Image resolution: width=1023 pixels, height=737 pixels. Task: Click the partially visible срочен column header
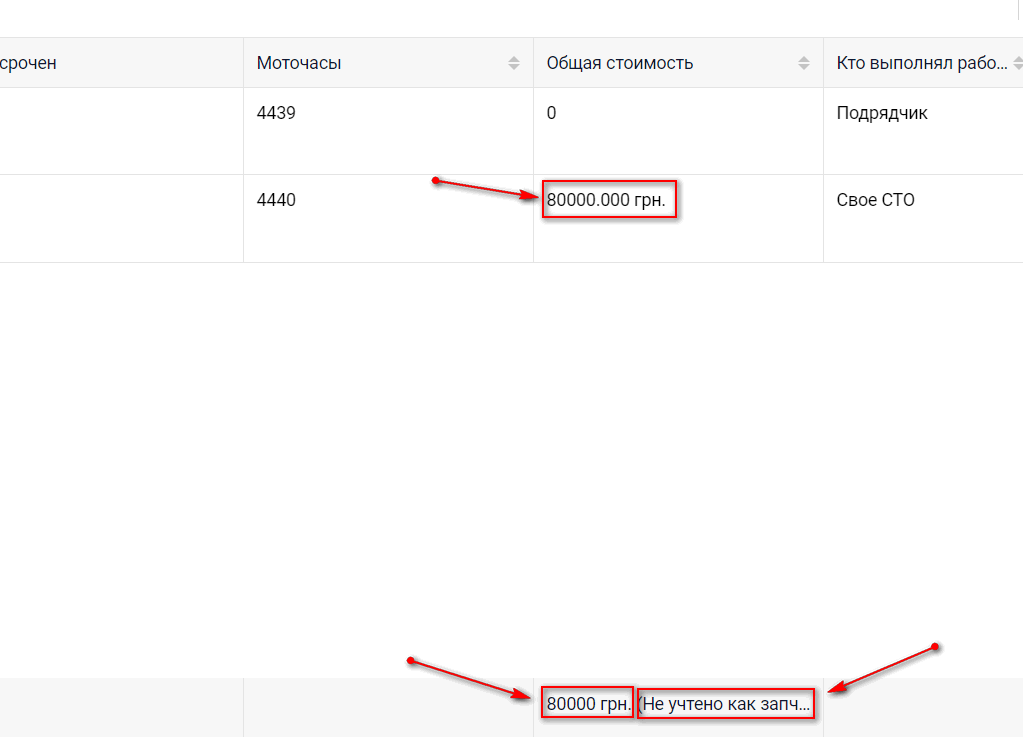pyautogui.click(x=28, y=63)
